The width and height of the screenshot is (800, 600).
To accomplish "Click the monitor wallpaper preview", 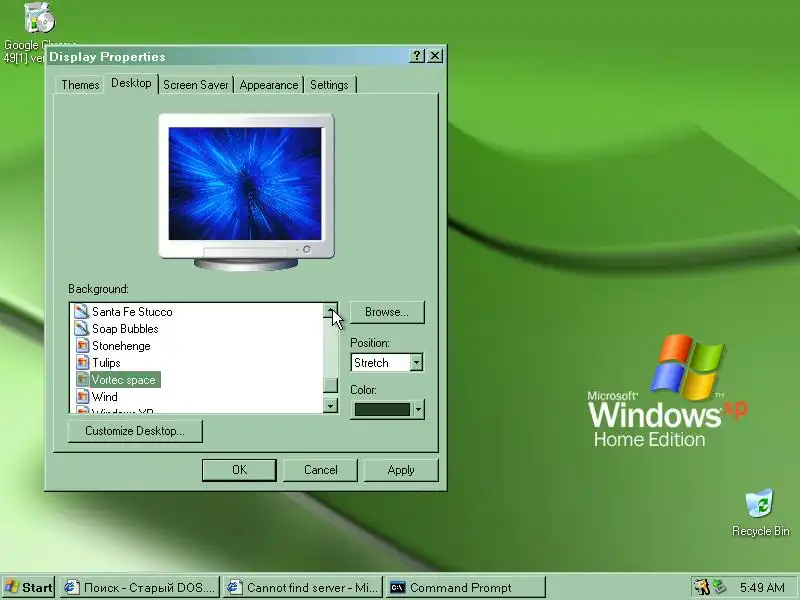I will point(245,184).
